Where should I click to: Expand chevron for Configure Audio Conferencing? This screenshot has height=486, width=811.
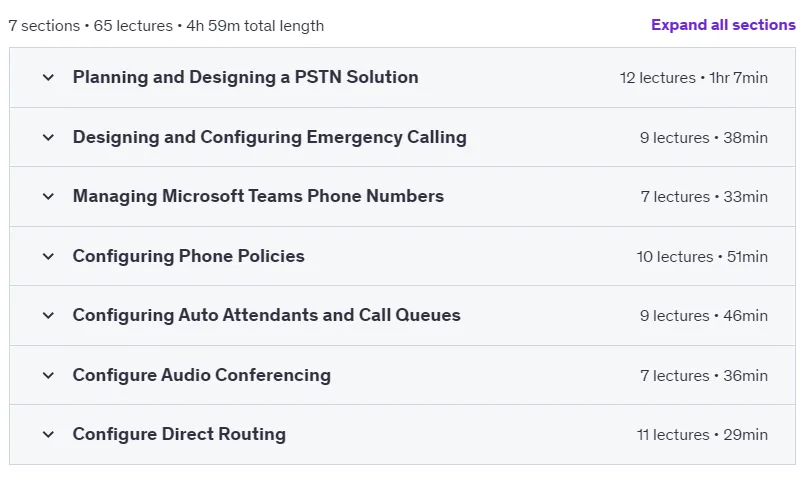click(48, 375)
